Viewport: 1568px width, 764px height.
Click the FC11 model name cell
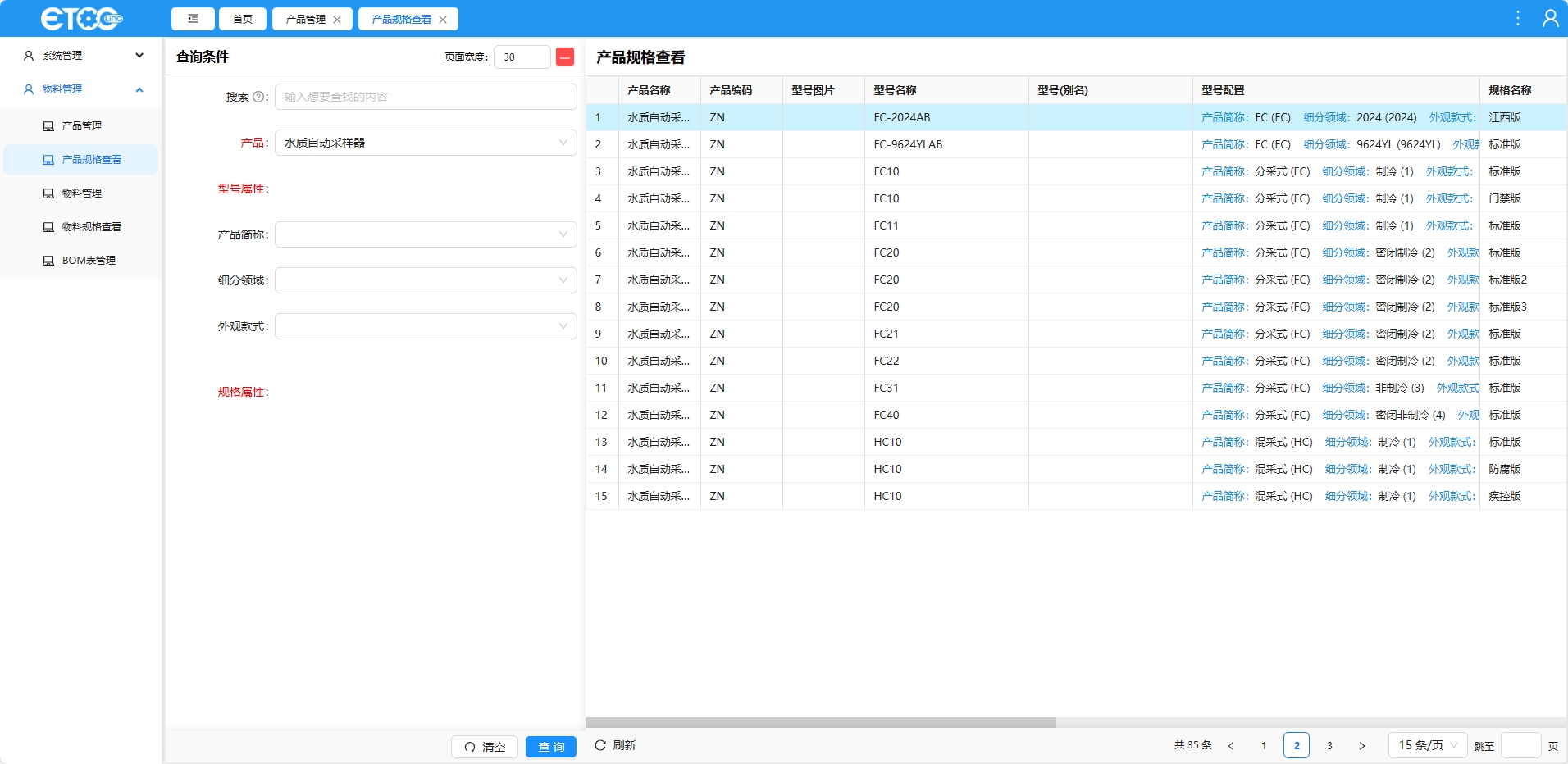point(947,225)
